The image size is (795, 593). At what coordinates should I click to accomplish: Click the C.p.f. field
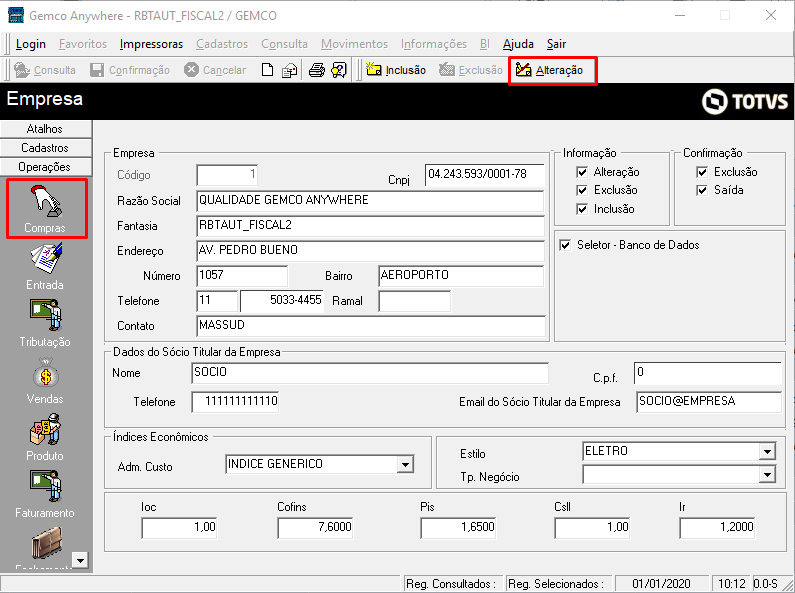point(707,373)
